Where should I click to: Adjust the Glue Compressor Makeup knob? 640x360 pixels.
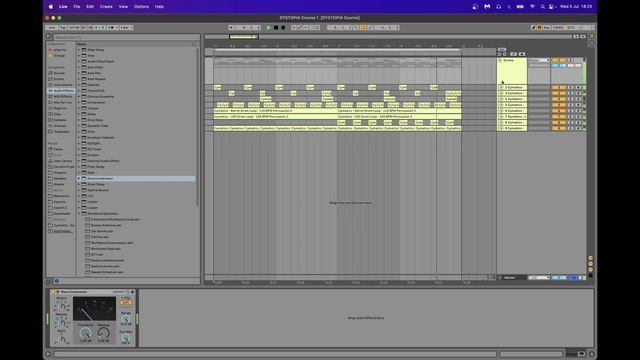(103, 333)
